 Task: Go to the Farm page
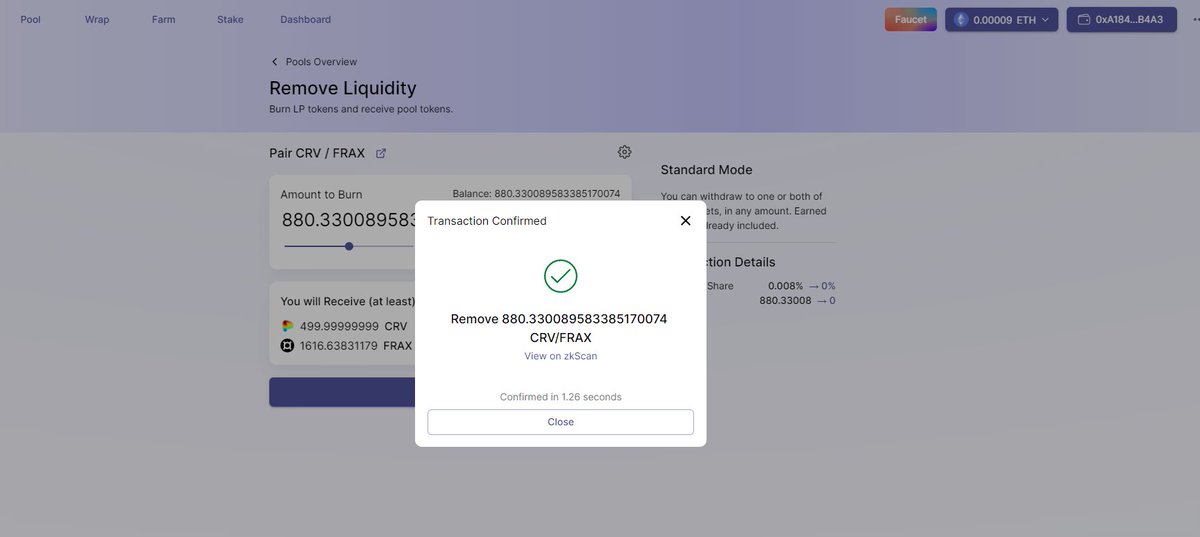click(163, 19)
